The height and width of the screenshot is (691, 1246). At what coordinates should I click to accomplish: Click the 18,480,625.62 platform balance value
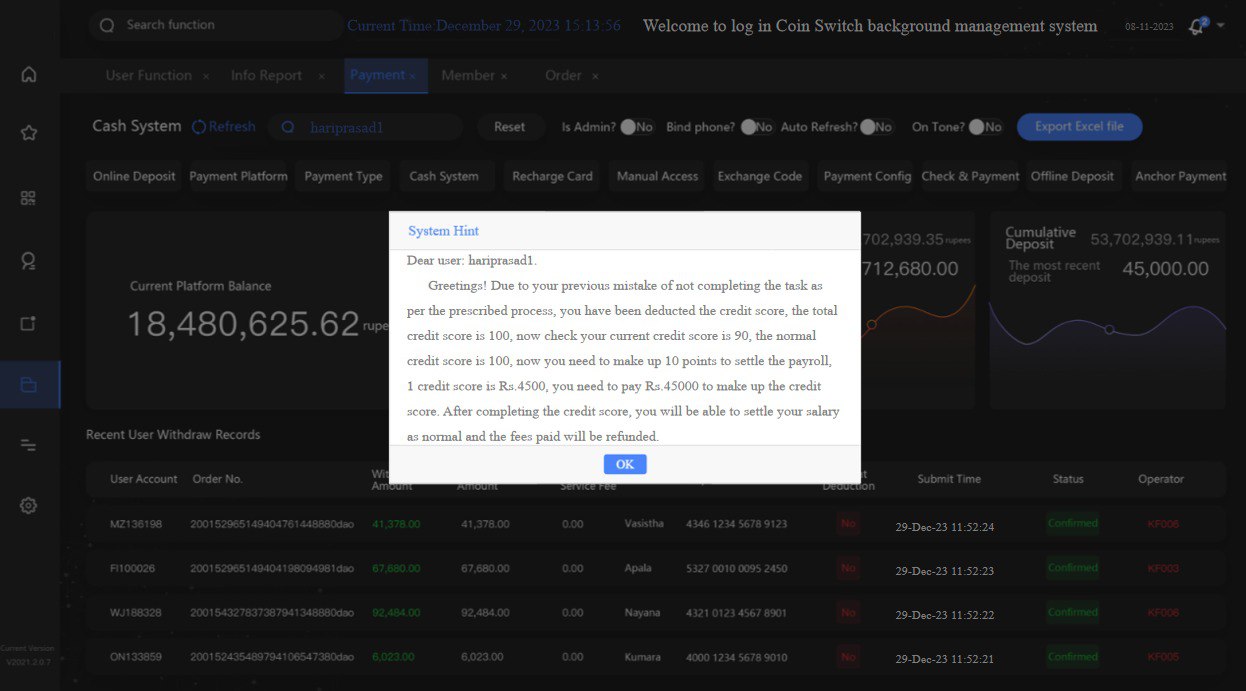click(243, 324)
